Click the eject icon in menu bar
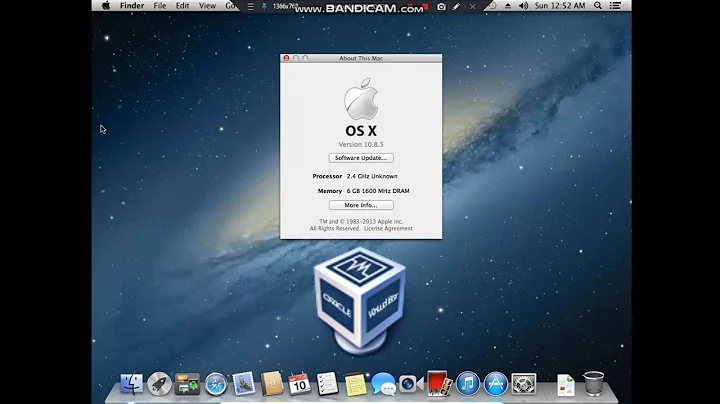This screenshot has height=404, width=720. tap(508, 6)
